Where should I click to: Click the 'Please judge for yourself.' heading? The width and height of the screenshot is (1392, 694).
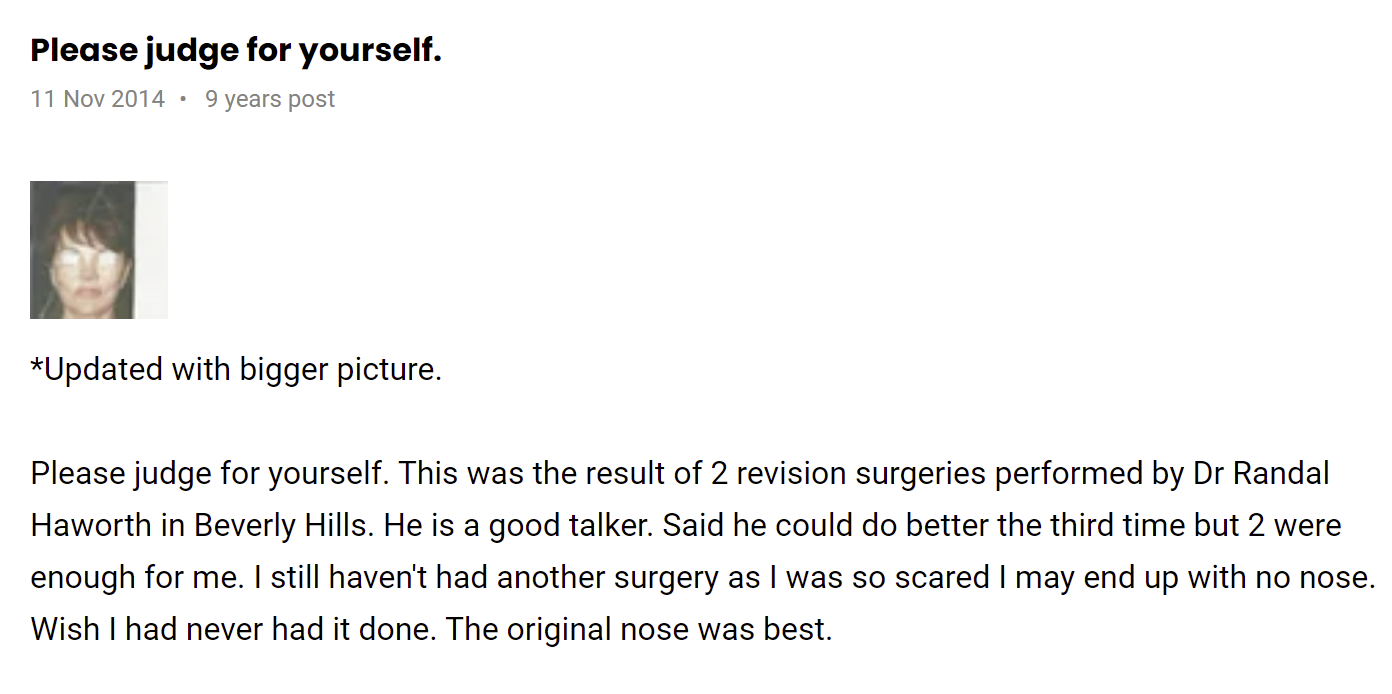coord(236,50)
